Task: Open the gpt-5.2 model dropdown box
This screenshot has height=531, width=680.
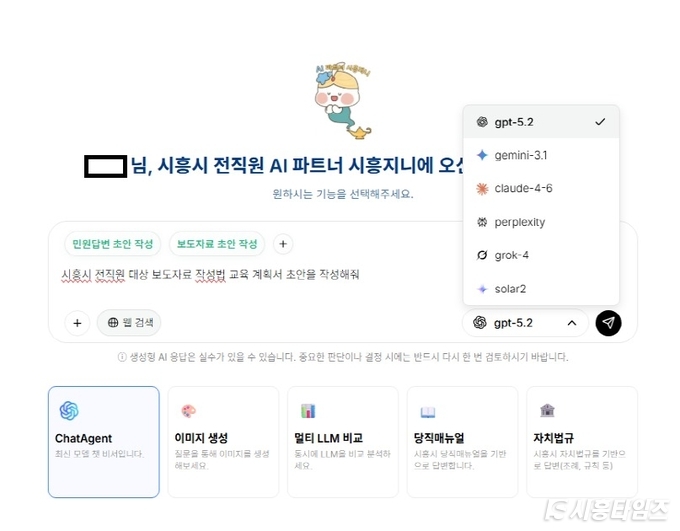Action: click(x=525, y=323)
